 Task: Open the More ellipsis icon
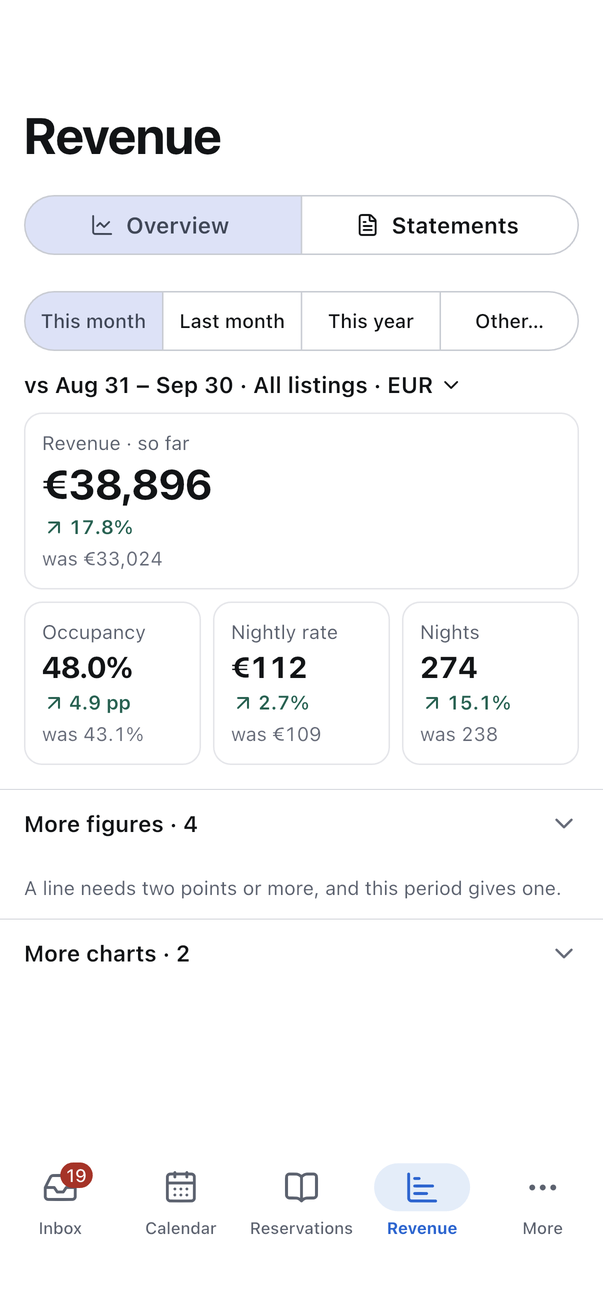[x=542, y=1187]
